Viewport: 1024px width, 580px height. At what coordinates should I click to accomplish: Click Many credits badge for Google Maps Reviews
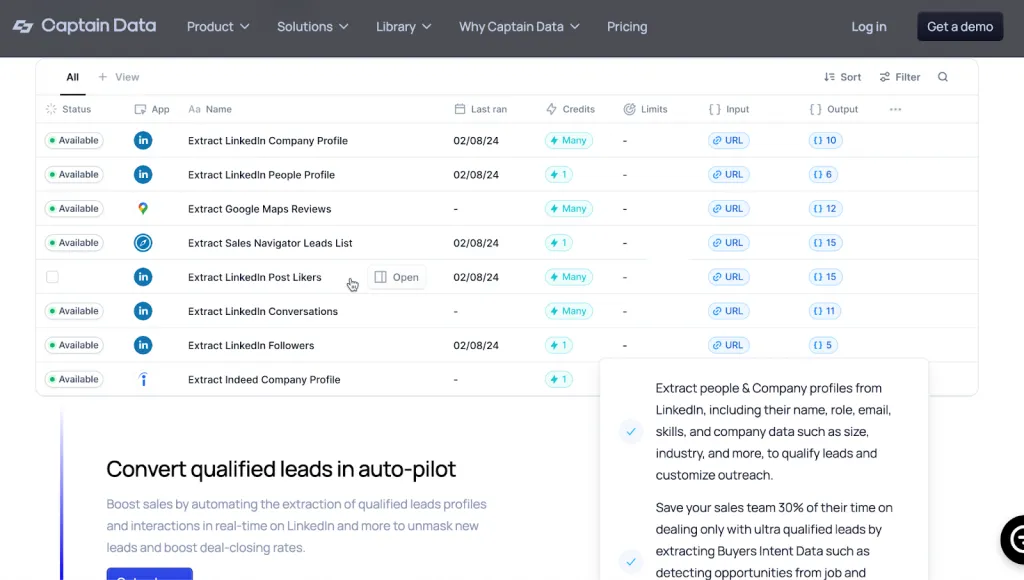(x=568, y=208)
